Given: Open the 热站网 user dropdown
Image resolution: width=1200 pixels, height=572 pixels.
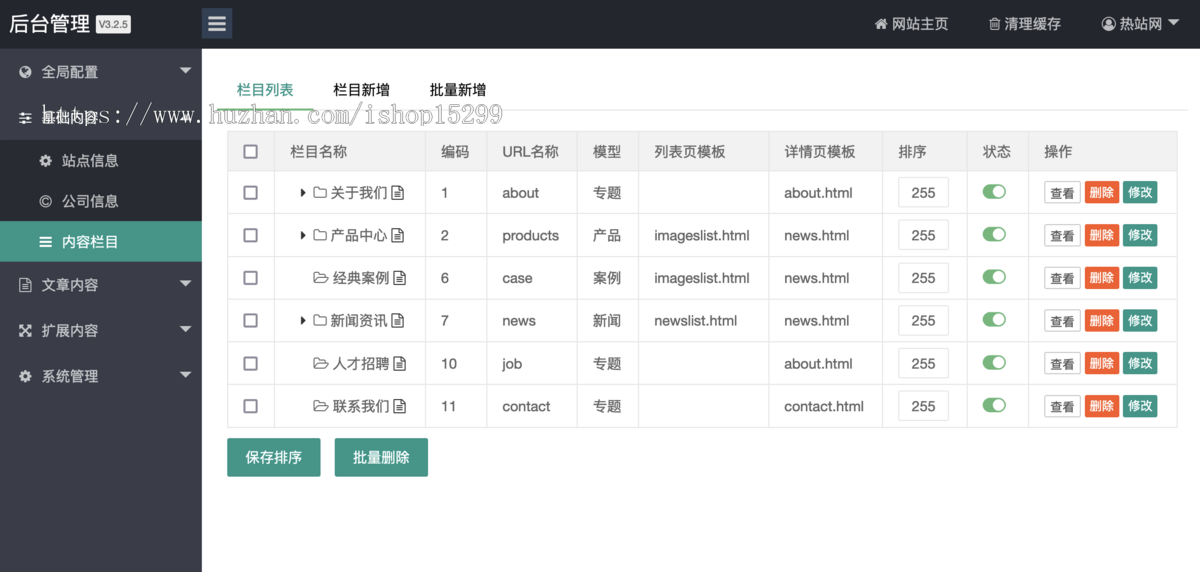Looking at the screenshot, I should [1140, 24].
